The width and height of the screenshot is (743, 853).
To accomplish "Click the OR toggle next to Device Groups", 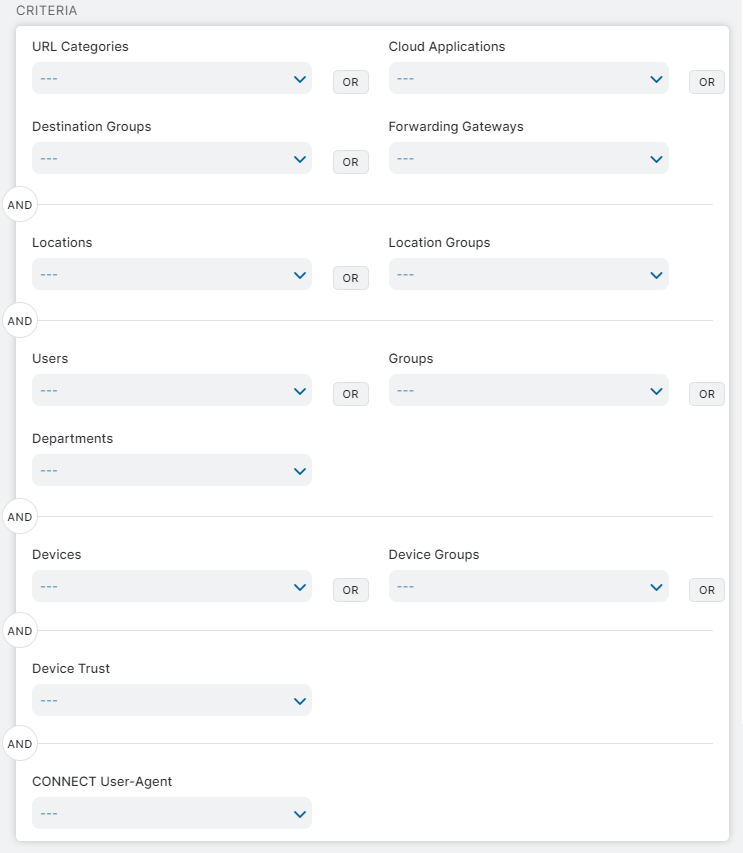I will pyautogui.click(x=707, y=590).
